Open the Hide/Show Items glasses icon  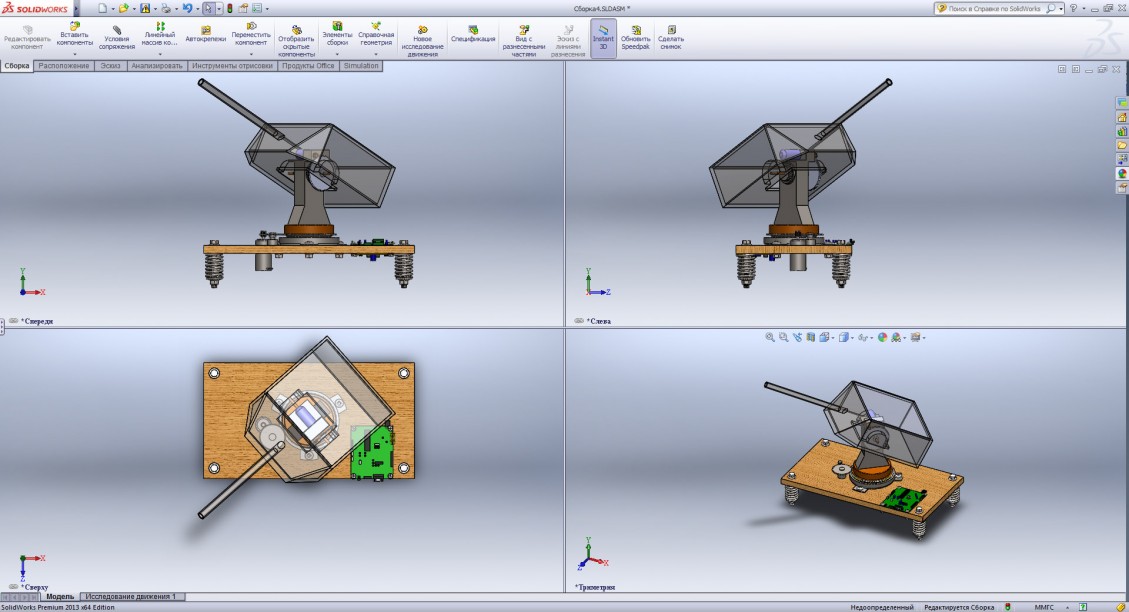(863, 337)
